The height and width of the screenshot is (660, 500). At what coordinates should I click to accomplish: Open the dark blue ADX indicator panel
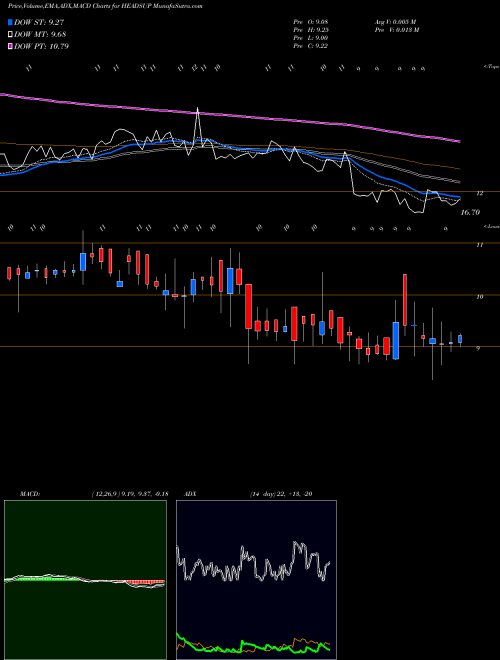click(256, 580)
